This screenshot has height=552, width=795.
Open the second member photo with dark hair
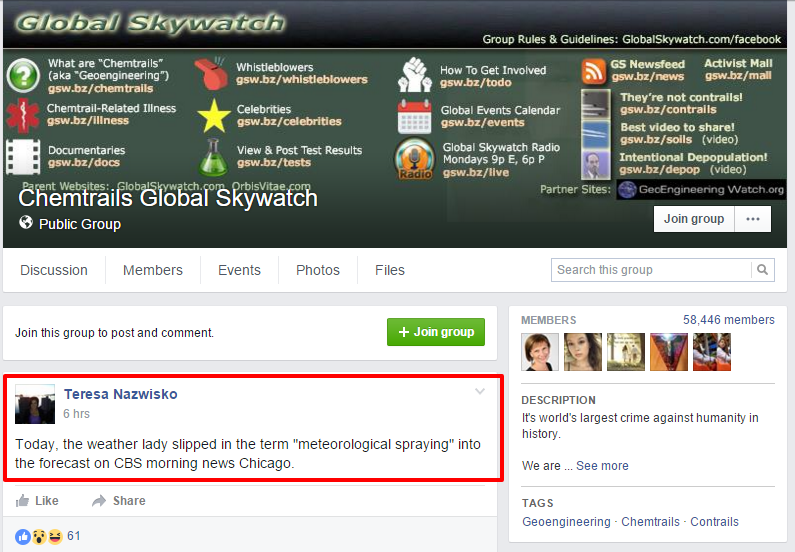583,352
